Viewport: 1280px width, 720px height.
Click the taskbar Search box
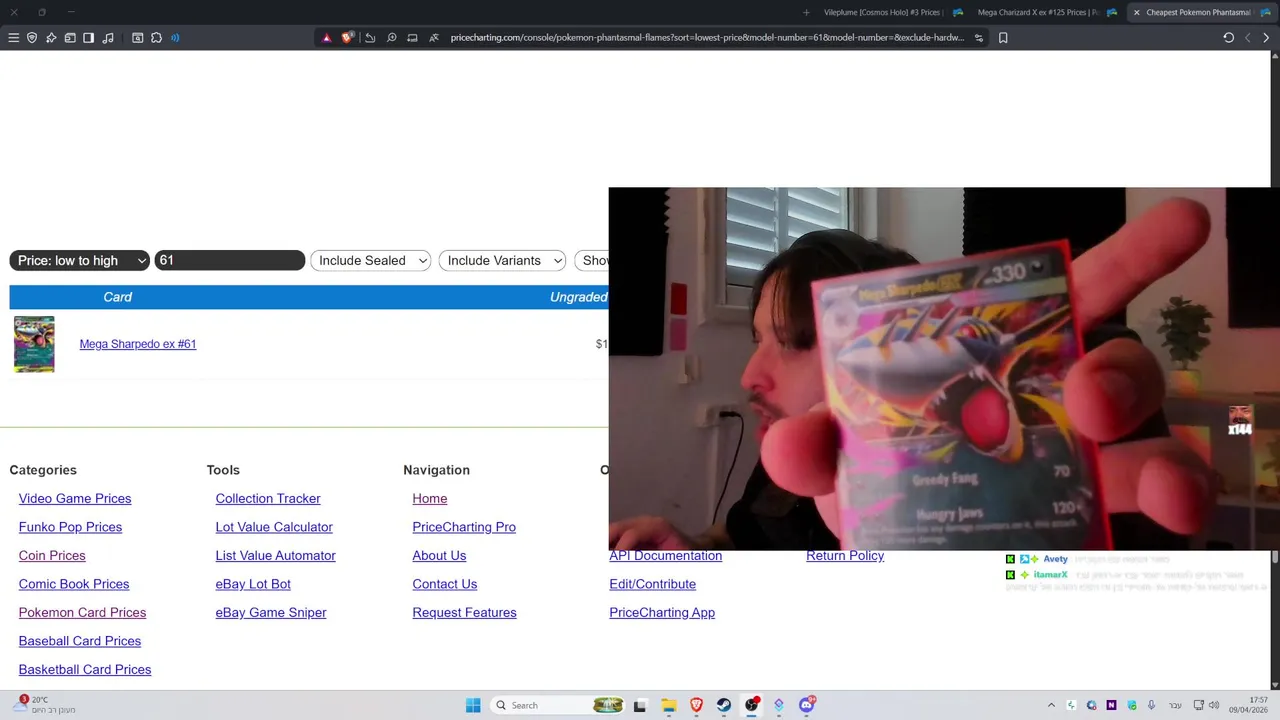(x=558, y=705)
